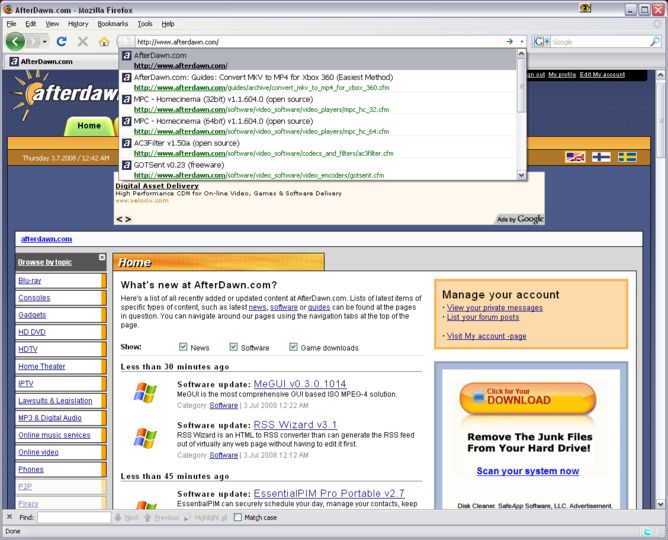The width and height of the screenshot is (668, 540).
Task: Open the Tools menu
Action: tap(145, 23)
